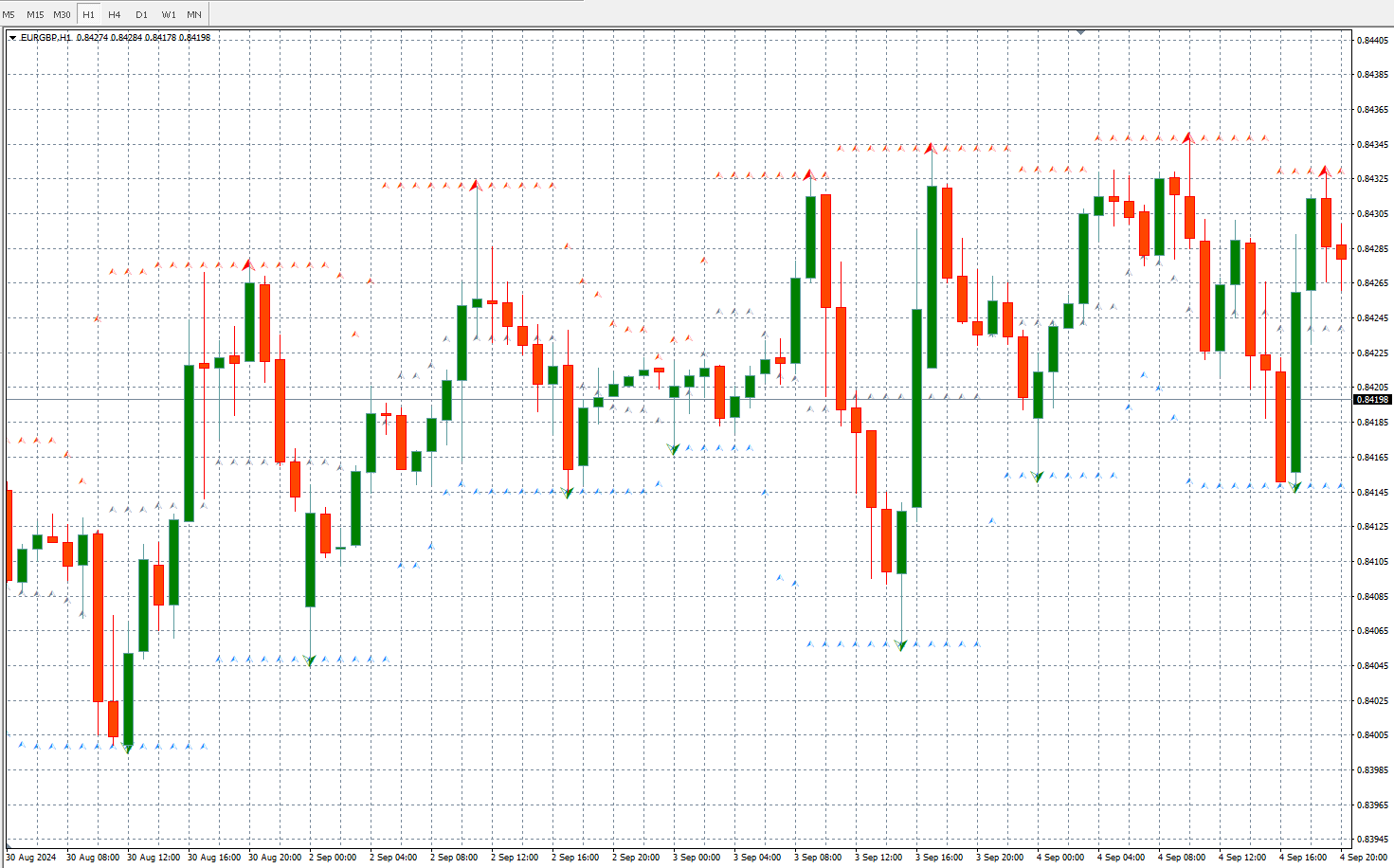Click the 4 Sep 00:00 time label
Screen dimensions: 1394x868
tap(1060, 858)
